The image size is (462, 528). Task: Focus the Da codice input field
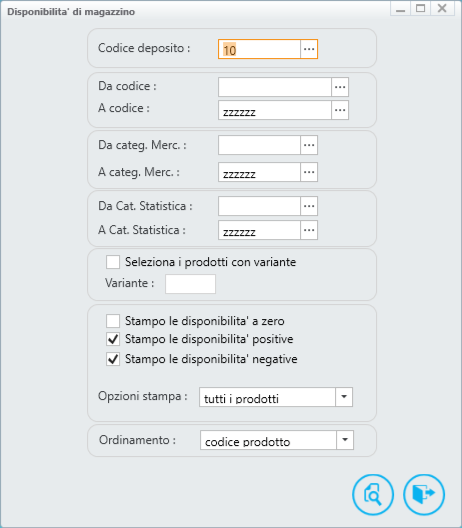[x=275, y=87]
